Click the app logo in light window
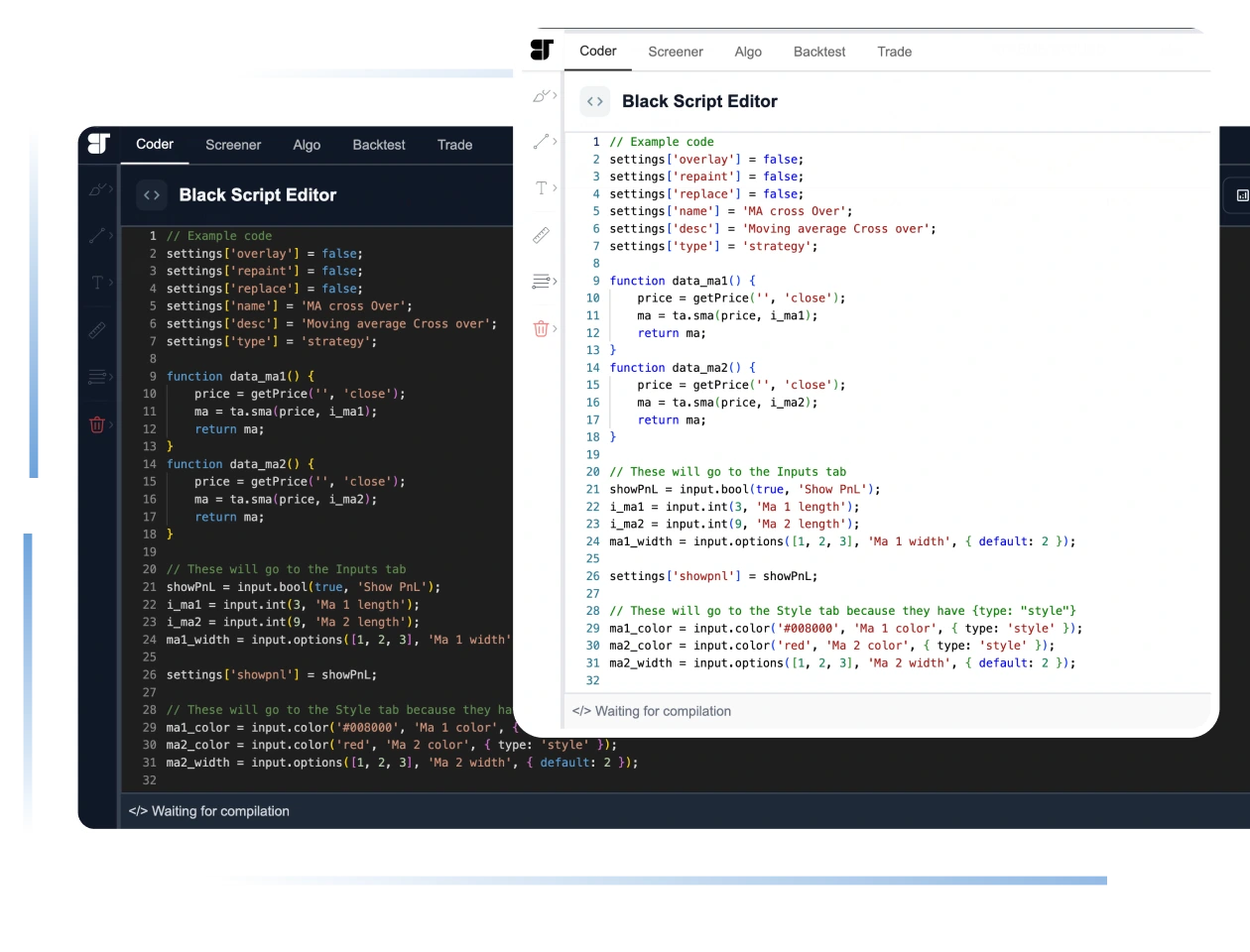This screenshot has width=1250, height=952. (x=542, y=51)
